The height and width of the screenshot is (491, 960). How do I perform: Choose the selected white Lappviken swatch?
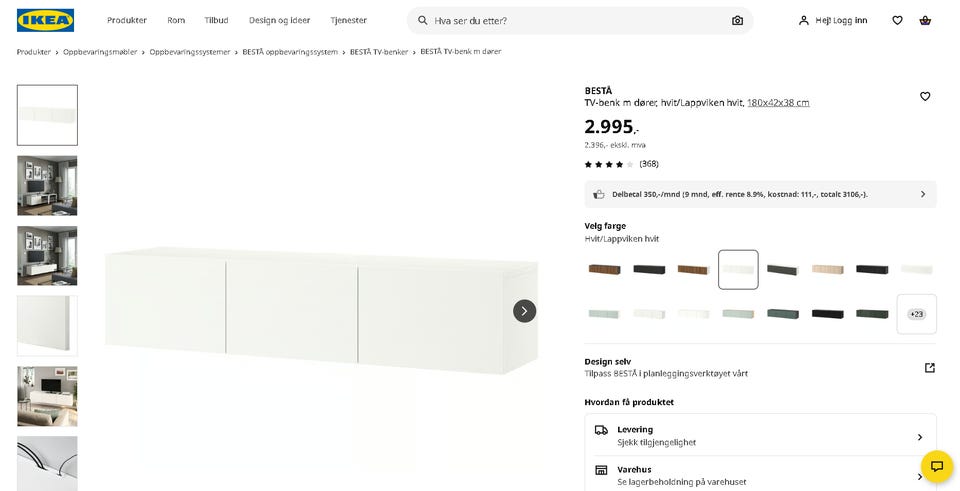(738, 269)
